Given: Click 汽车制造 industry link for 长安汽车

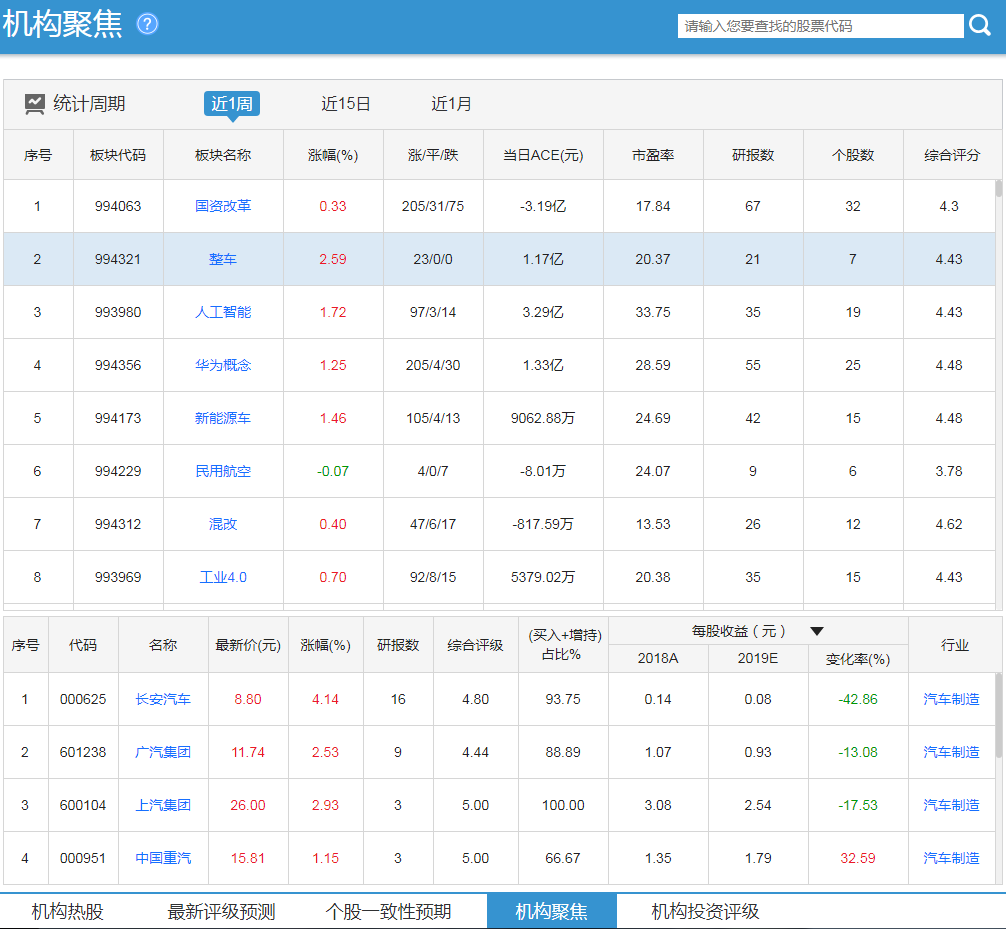Looking at the screenshot, I should [x=951, y=699].
